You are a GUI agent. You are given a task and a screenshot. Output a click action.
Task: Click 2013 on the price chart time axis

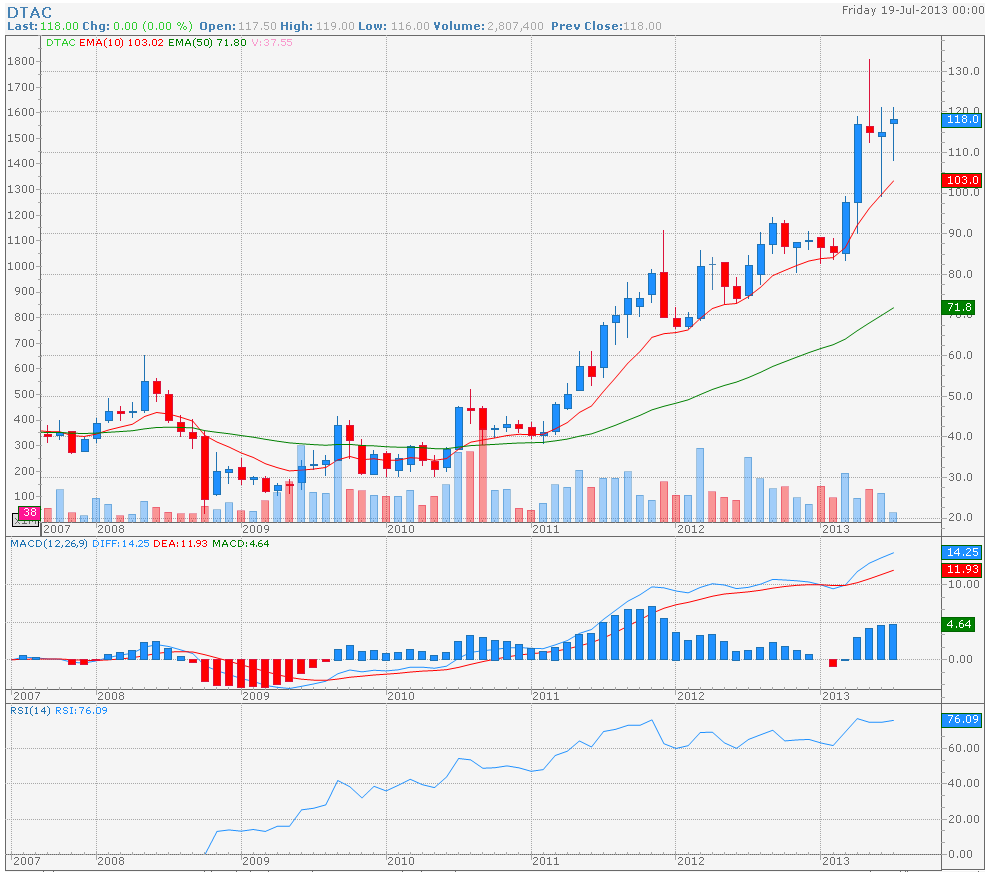(836, 529)
